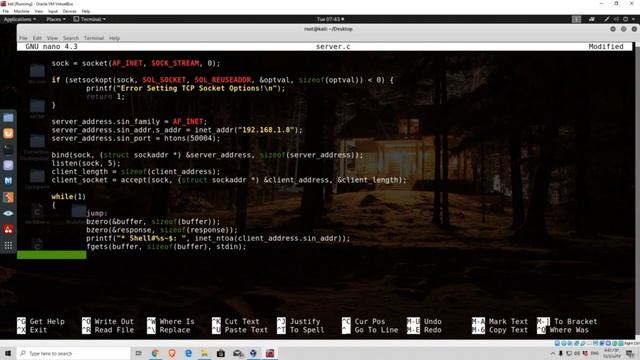Click the volume icon in Kali top bar
Screen dimensions: 640x360
616,19
